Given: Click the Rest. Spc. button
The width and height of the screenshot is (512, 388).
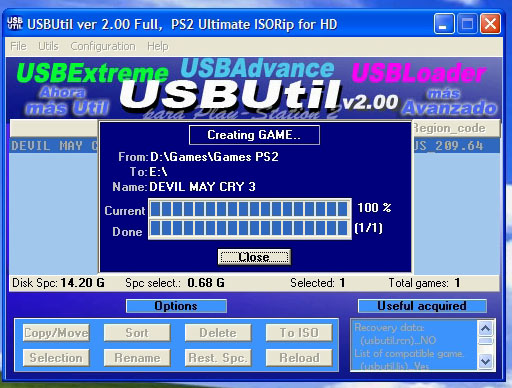Looking at the screenshot, I should coord(218,358).
